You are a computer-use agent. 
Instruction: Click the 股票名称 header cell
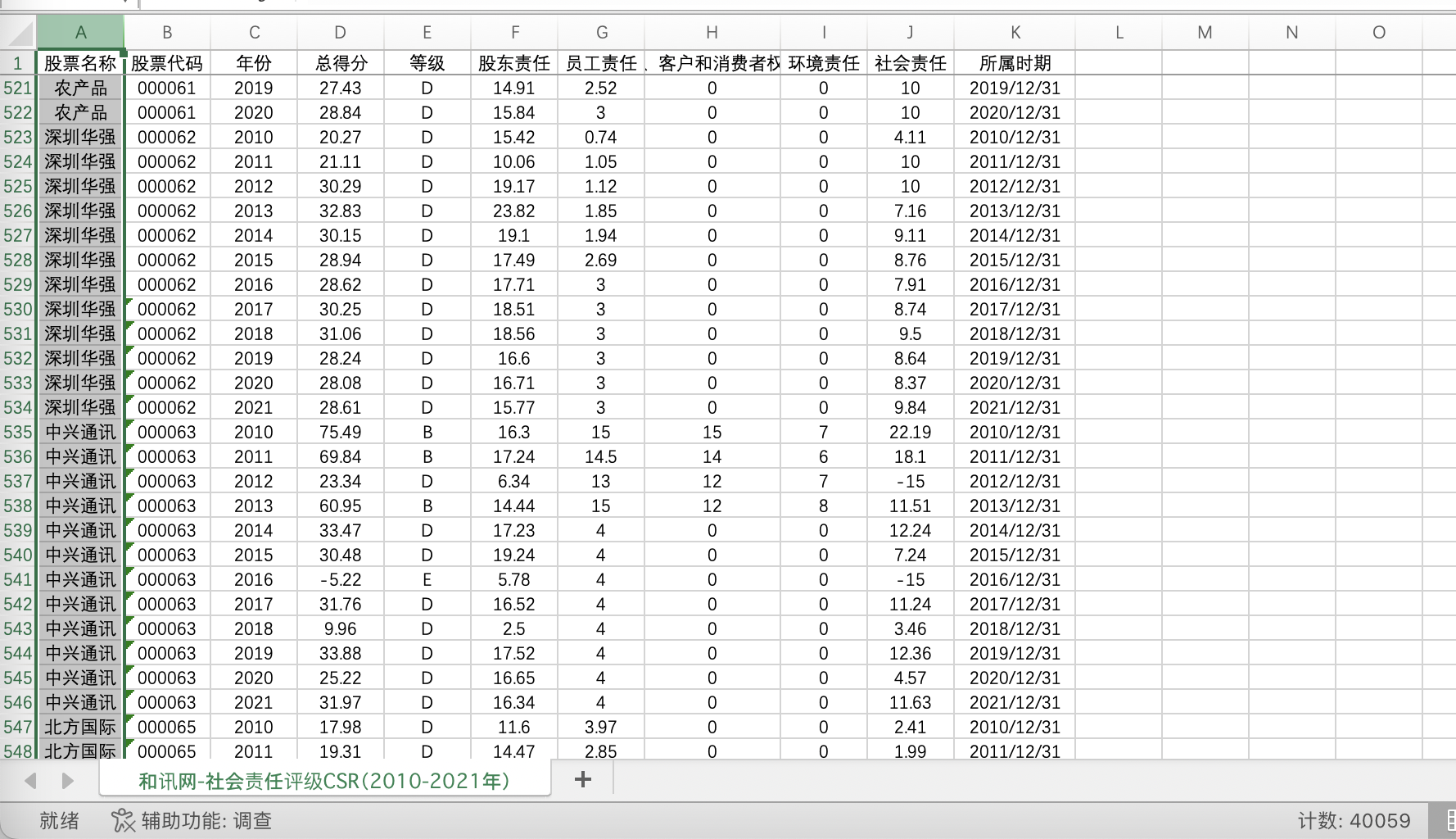tap(80, 63)
